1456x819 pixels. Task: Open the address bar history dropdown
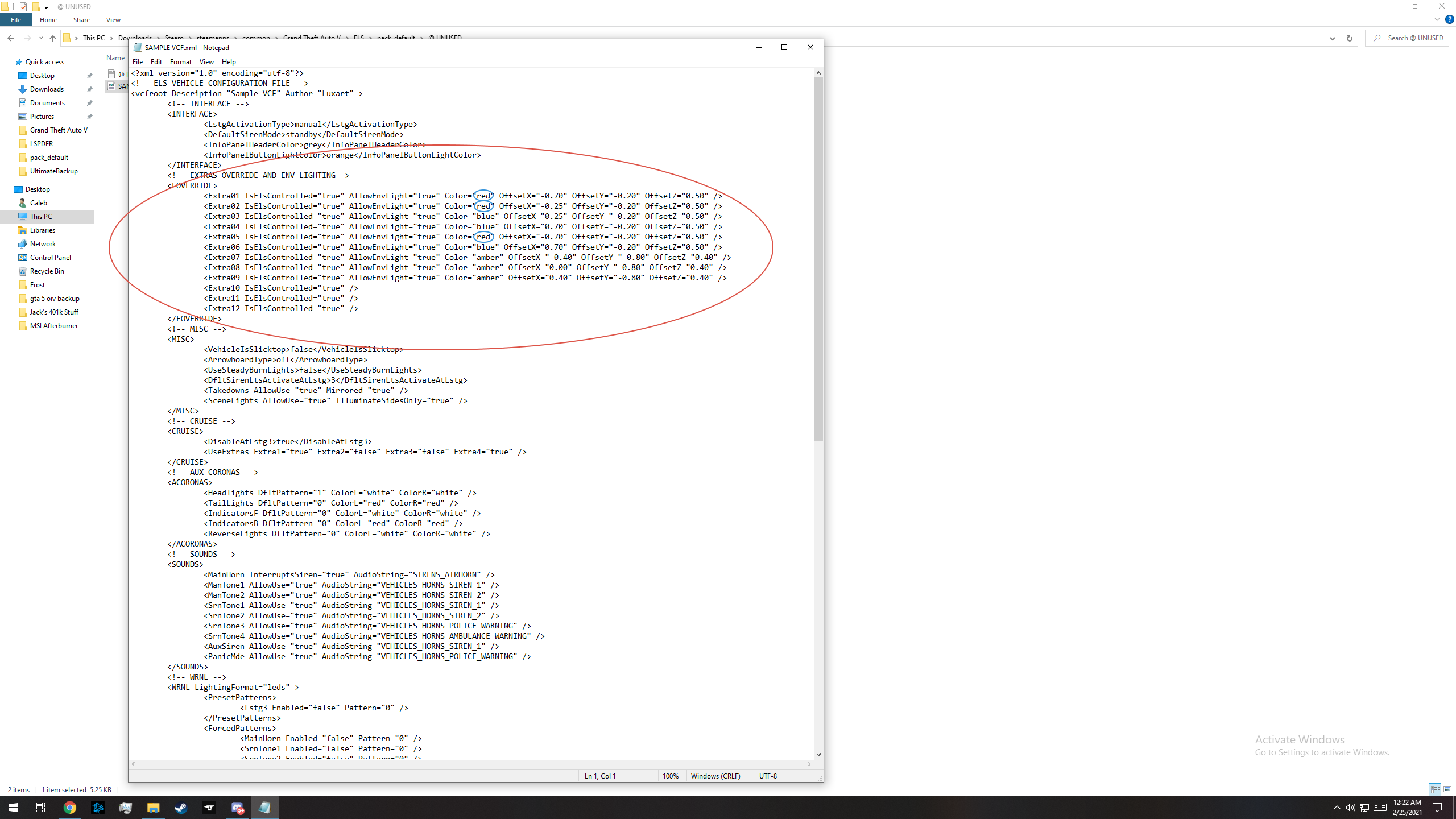(x=1332, y=38)
